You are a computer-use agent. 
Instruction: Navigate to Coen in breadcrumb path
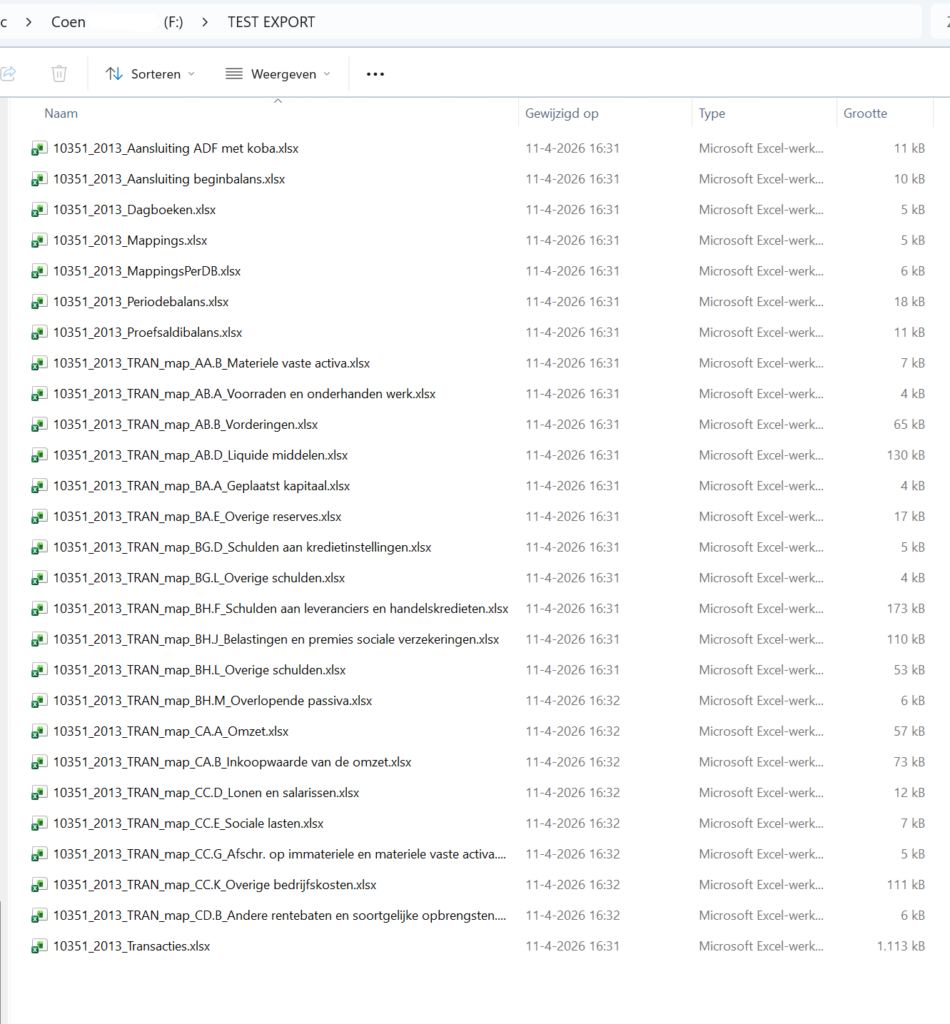[68, 22]
